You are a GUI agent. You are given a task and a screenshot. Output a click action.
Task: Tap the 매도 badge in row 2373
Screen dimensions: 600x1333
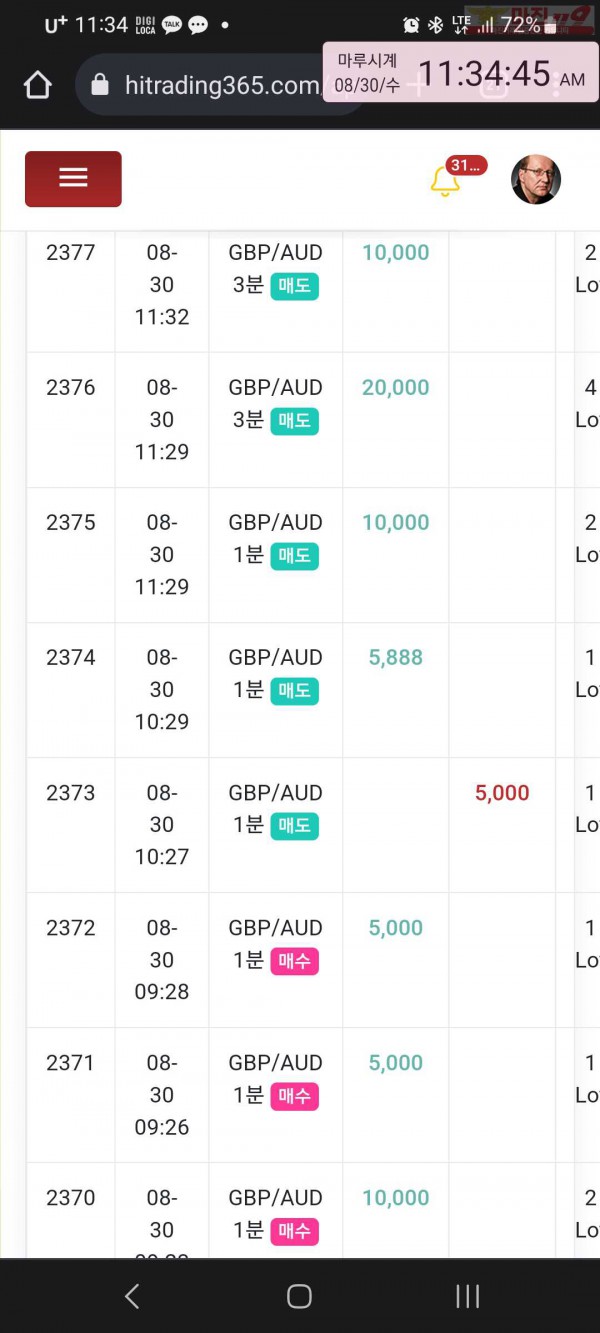tap(295, 826)
